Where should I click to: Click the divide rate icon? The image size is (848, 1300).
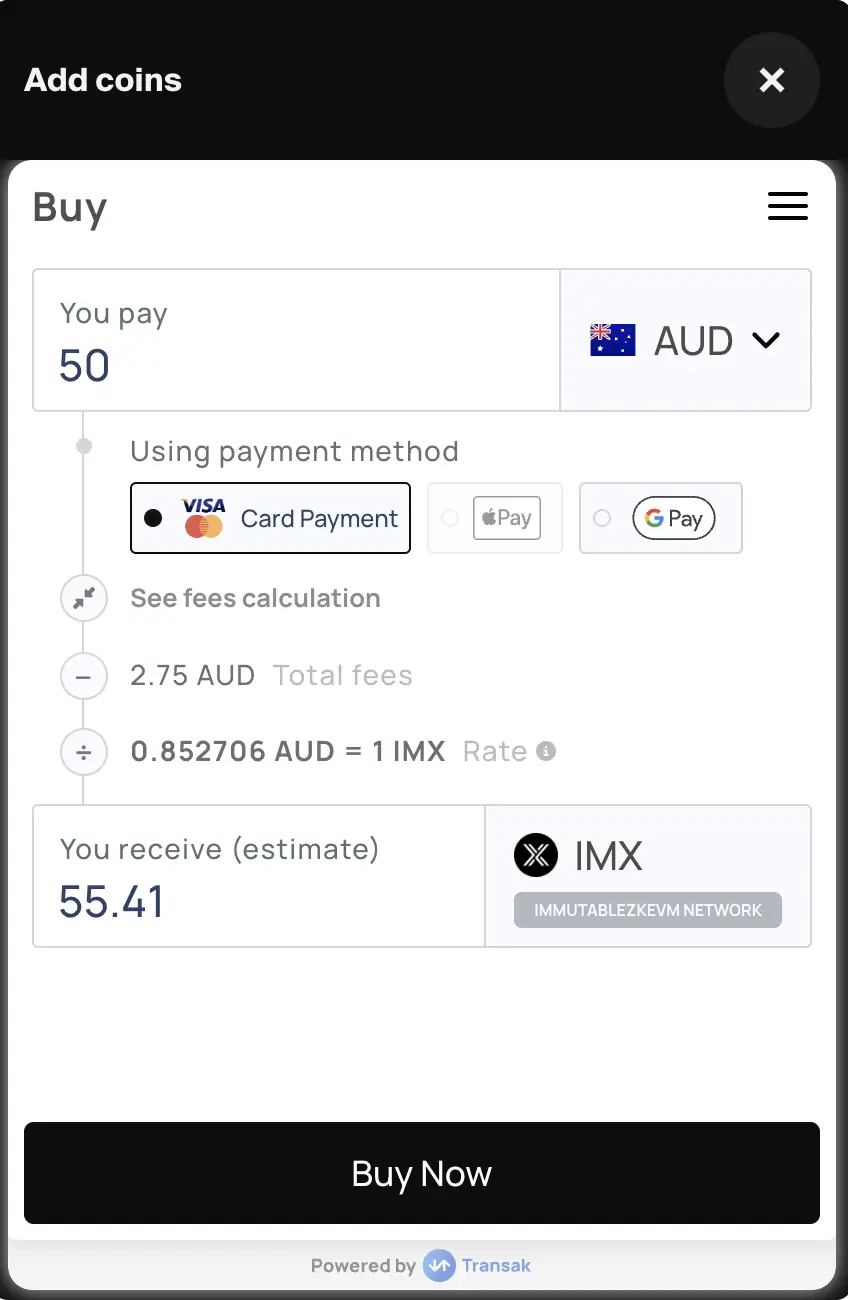[x=84, y=752]
